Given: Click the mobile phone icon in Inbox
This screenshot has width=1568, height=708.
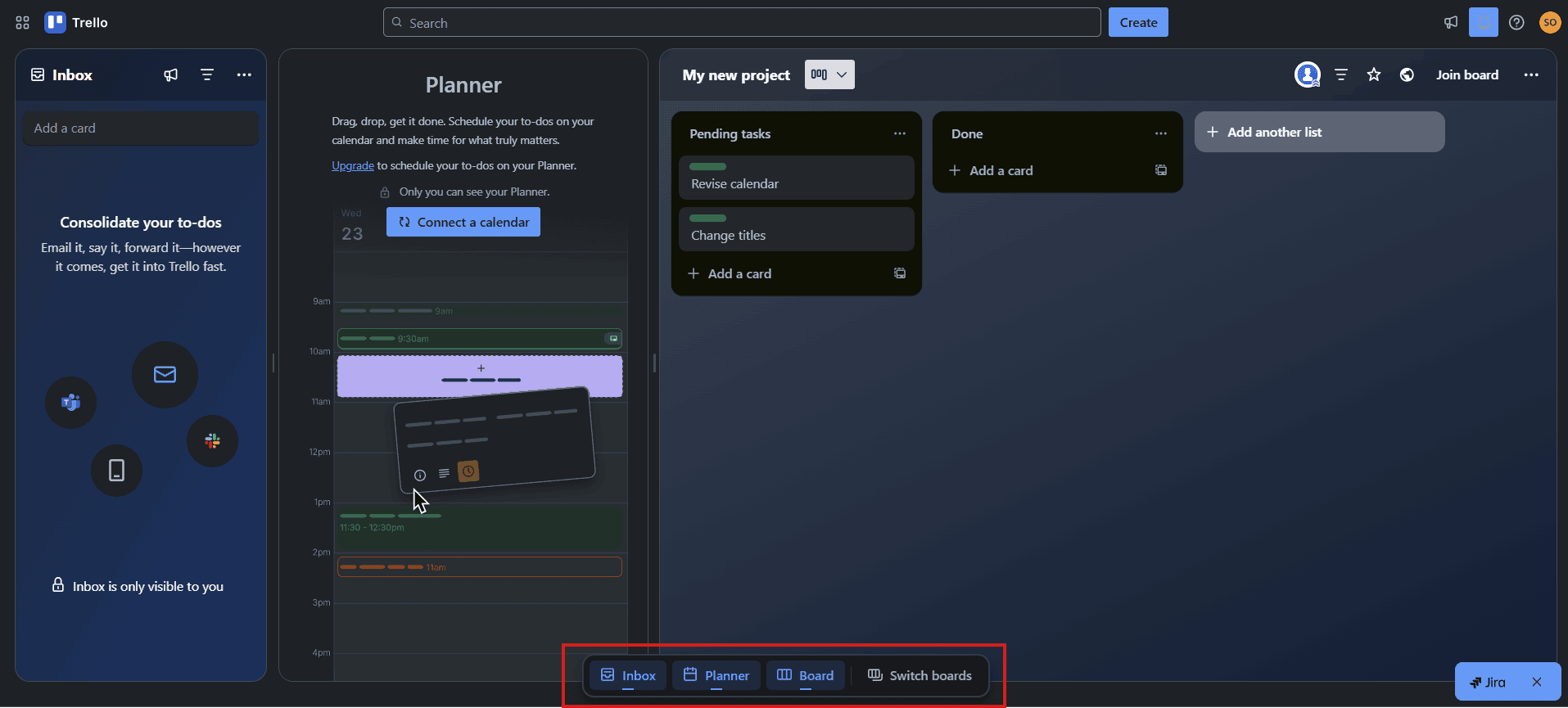Looking at the screenshot, I should coord(117,470).
